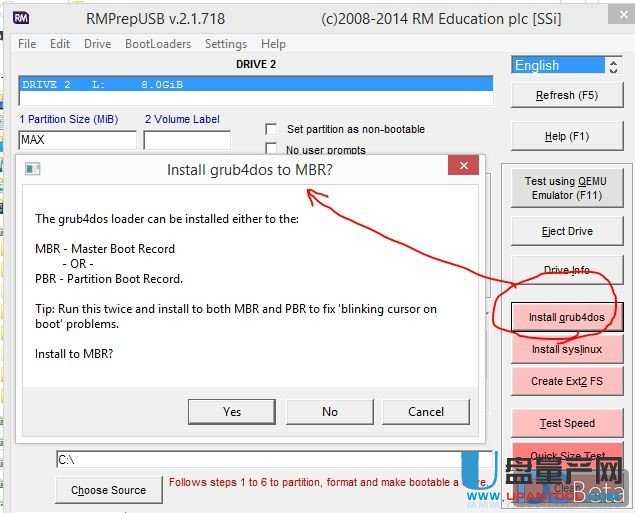
Task: Open the Settings menu
Action: [x=226, y=44]
